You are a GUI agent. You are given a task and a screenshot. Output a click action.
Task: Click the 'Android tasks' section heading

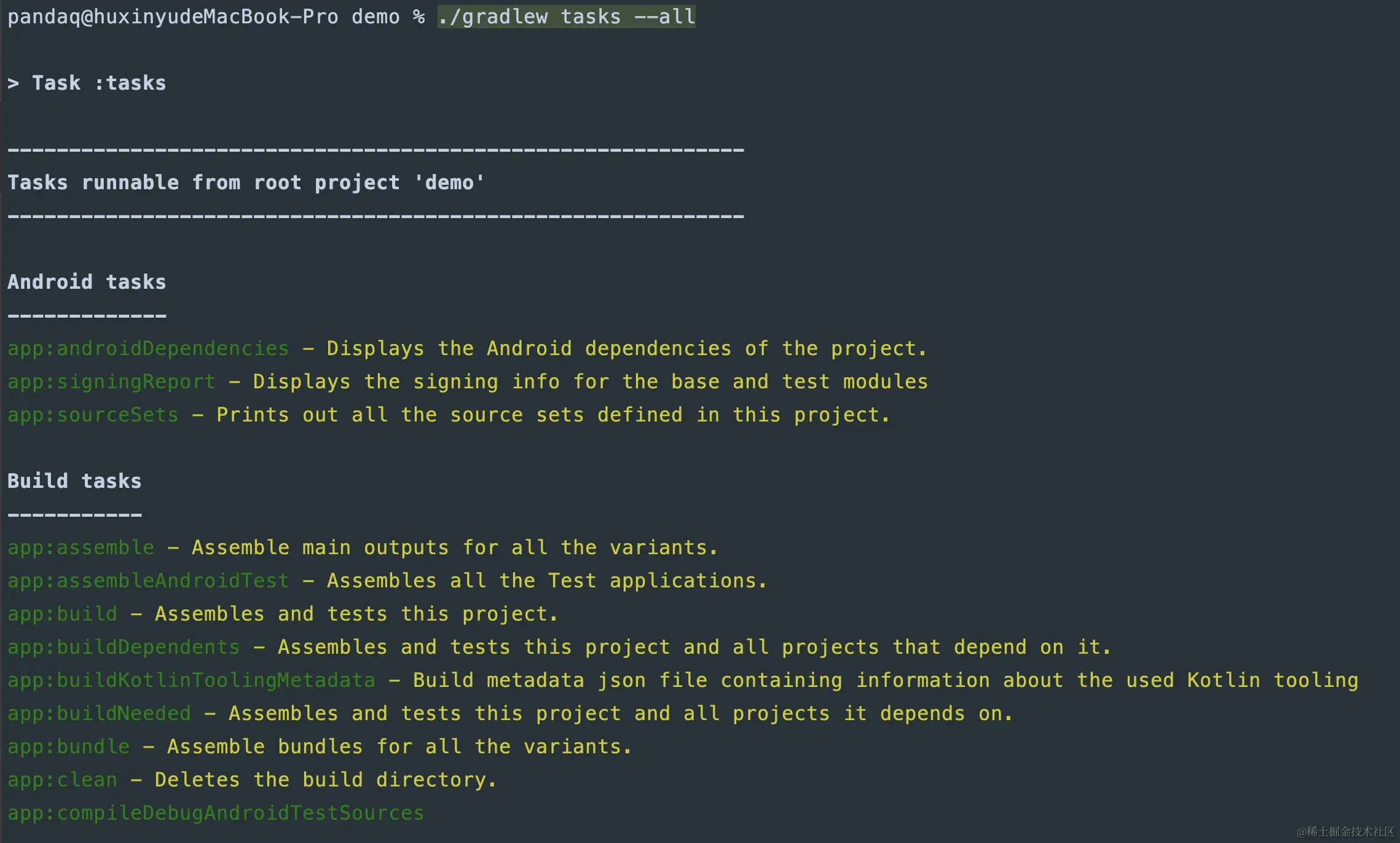[x=87, y=282]
